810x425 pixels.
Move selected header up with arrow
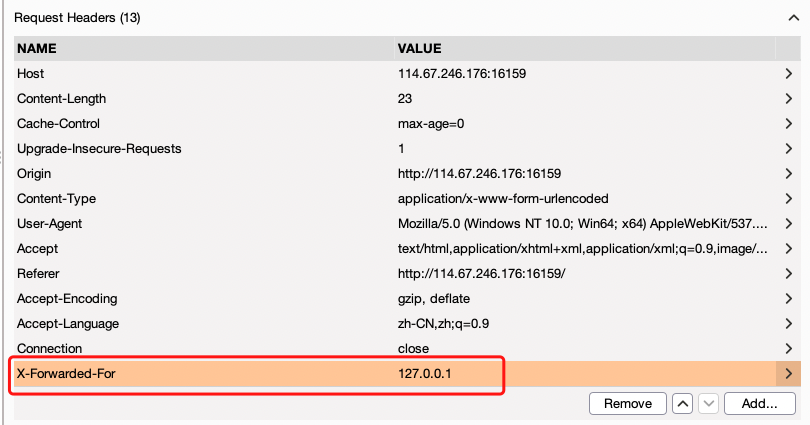[x=682, y=403]
